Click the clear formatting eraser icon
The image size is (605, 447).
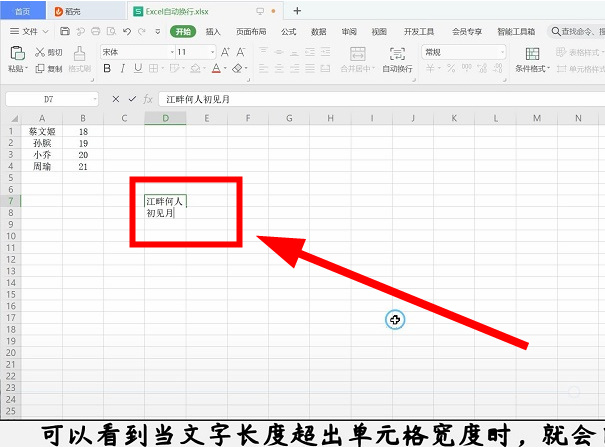[237, 68]
